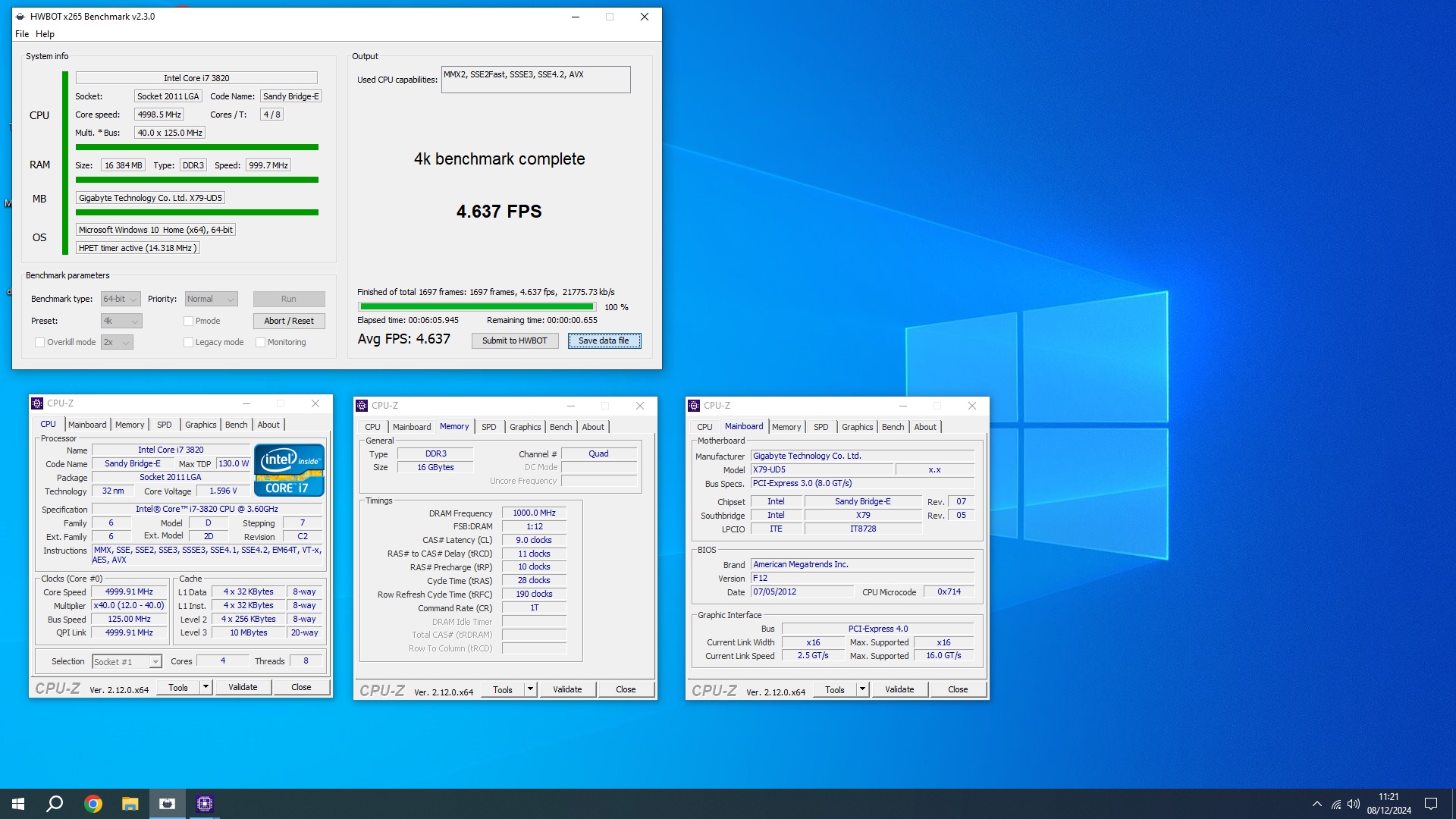Screen dimensions: 1456x819
Task: Toggle the Monitoring checkbox
Action: [260, 342]
